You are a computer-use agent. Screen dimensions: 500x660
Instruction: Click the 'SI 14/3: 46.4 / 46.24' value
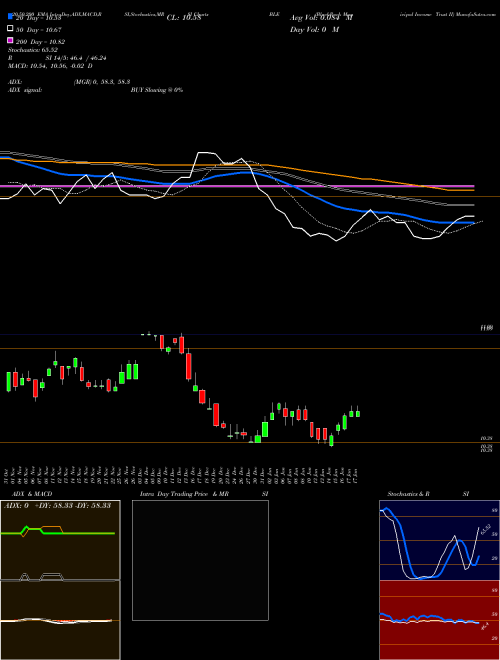pos(76,58)
